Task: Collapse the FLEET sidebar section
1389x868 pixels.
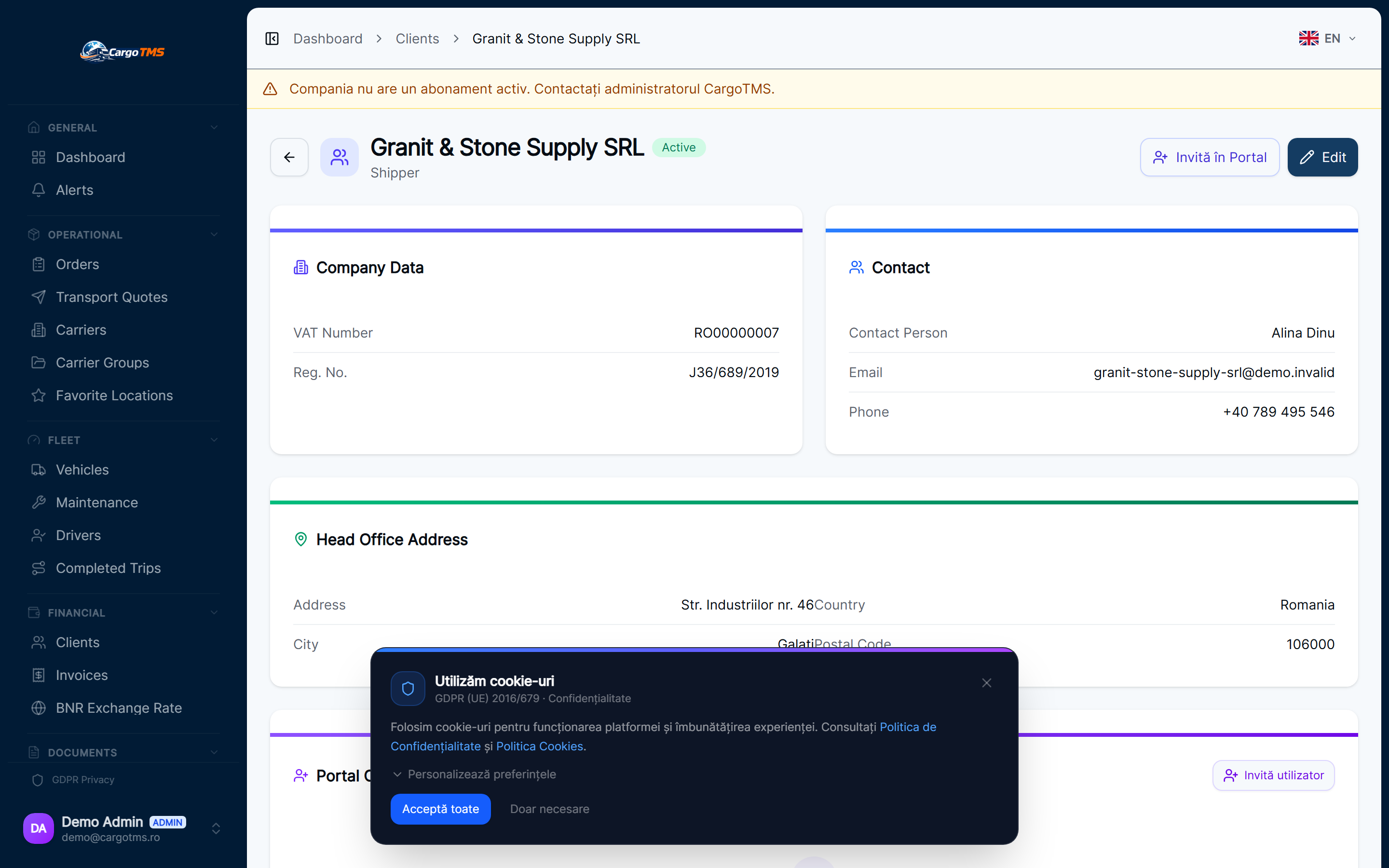Action: pos(214,440)
